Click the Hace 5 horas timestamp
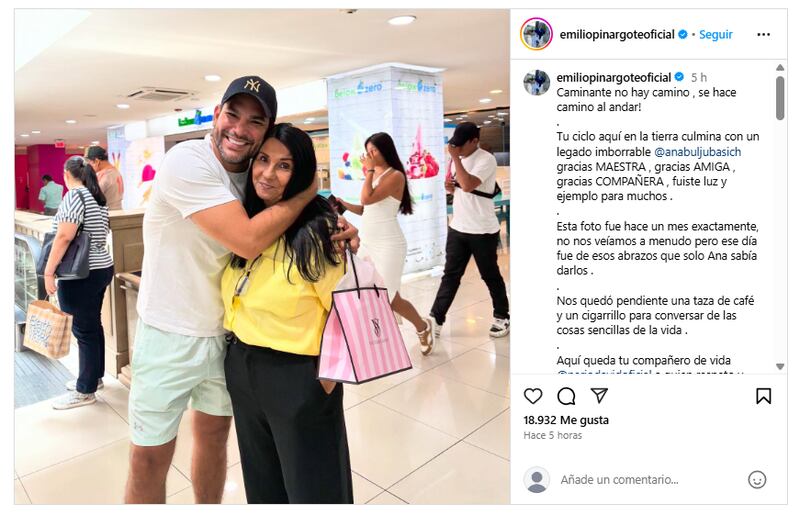The height and width of the screenshot is (515, 800). click(553, 435)
